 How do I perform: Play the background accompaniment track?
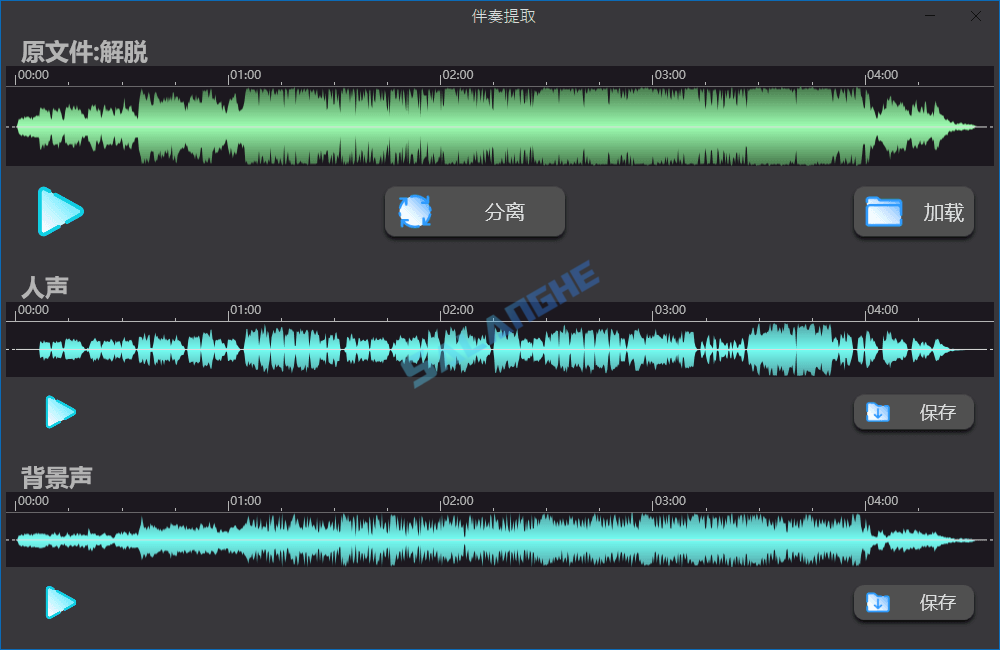[x=60, y=603]
